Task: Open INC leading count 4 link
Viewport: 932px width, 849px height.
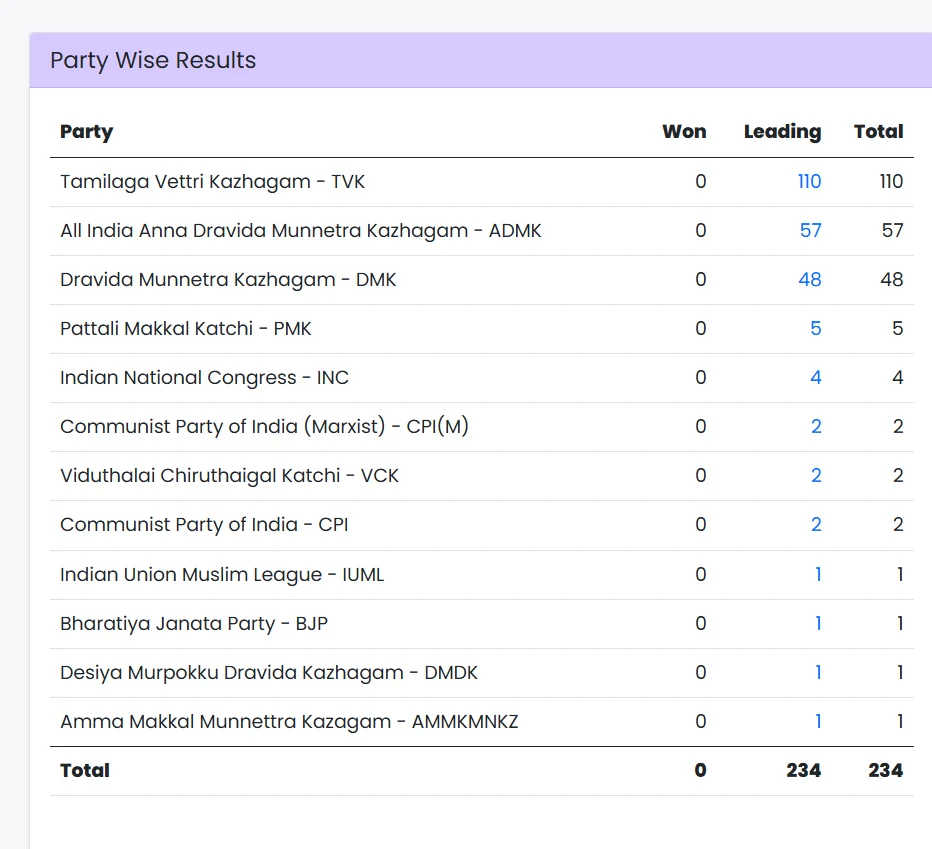Action: [816, 378]
